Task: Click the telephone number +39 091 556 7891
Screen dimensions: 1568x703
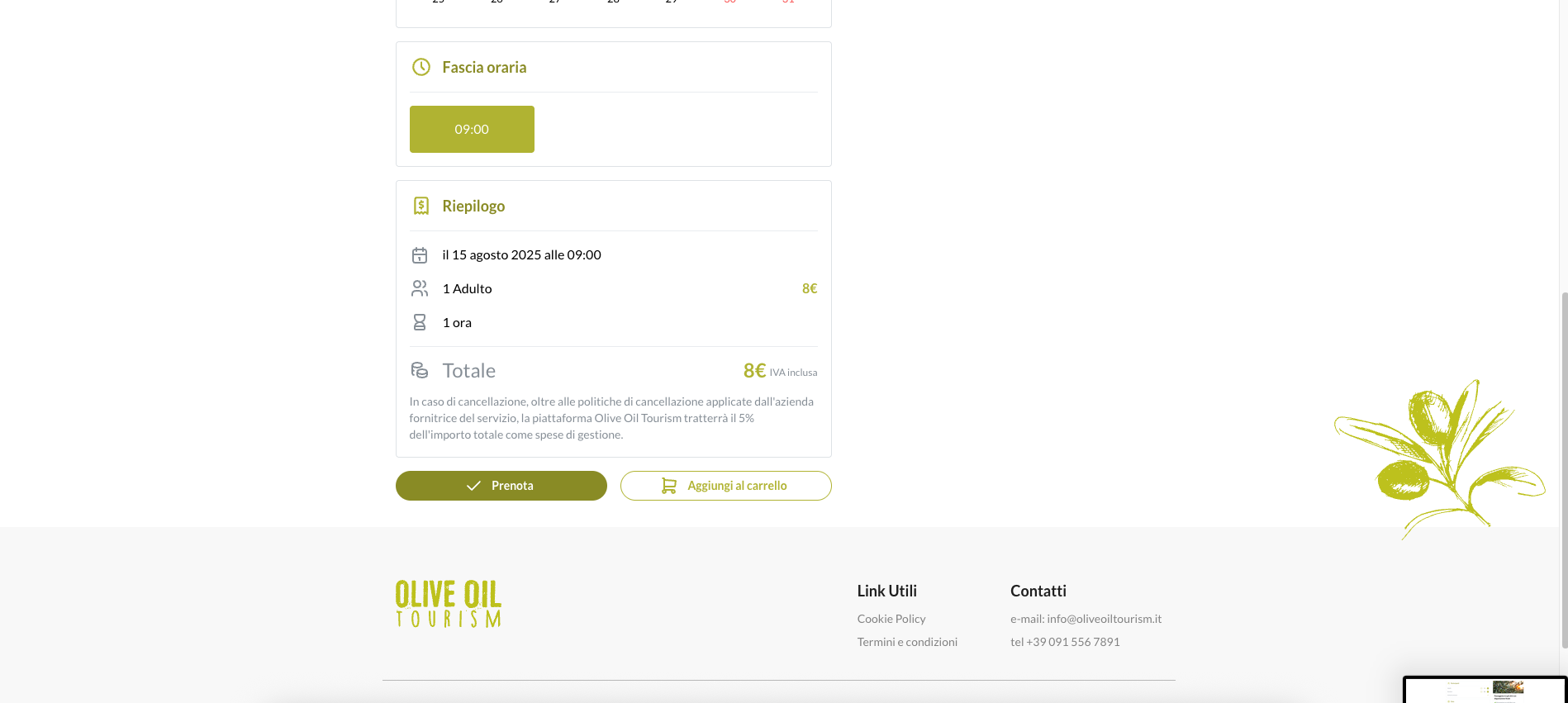Action: [x=1073, y=642]
